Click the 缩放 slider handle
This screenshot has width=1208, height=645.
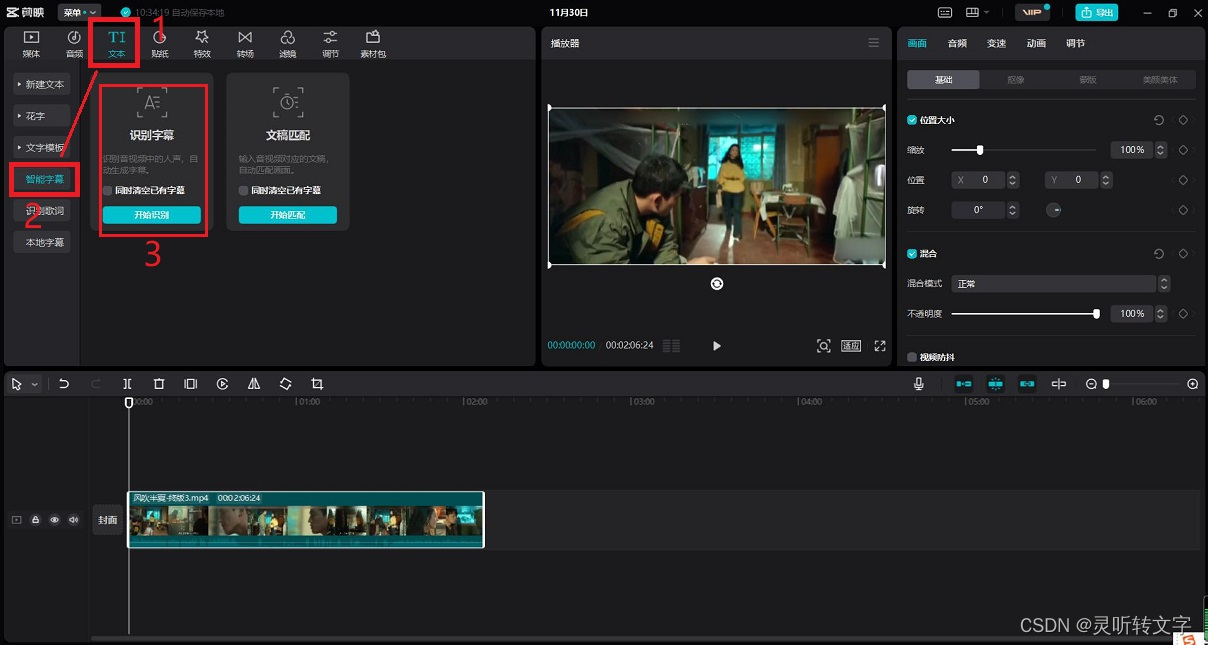[x=980, y=150]
